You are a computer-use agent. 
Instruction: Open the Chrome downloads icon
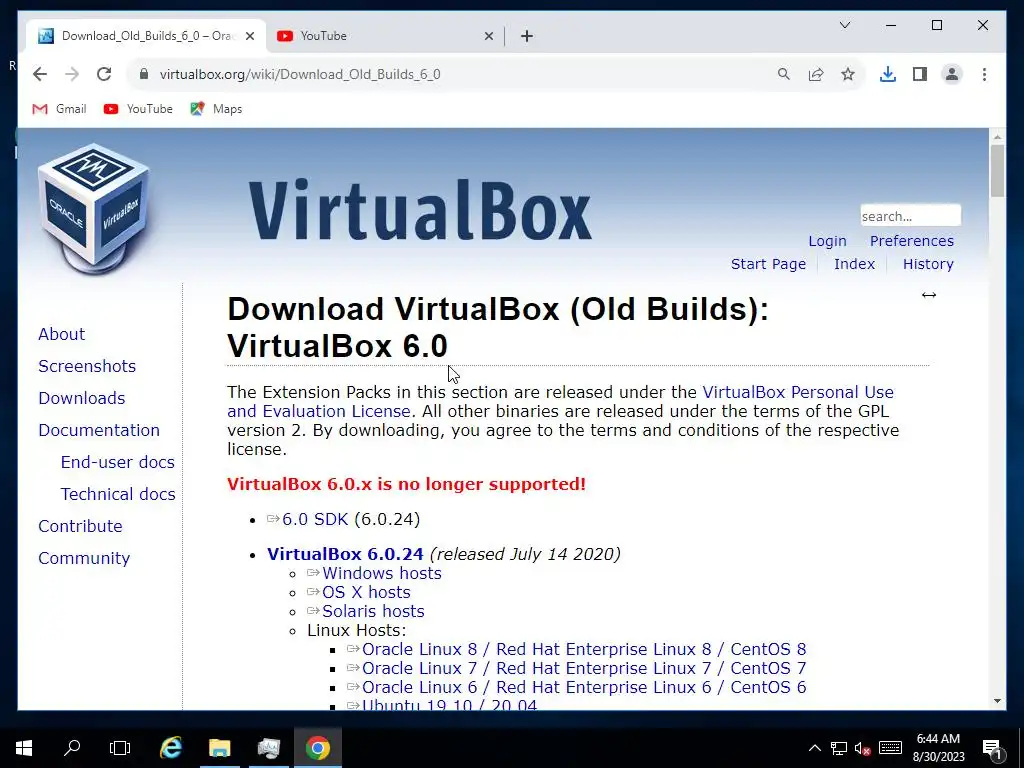(x=888, y=74)
